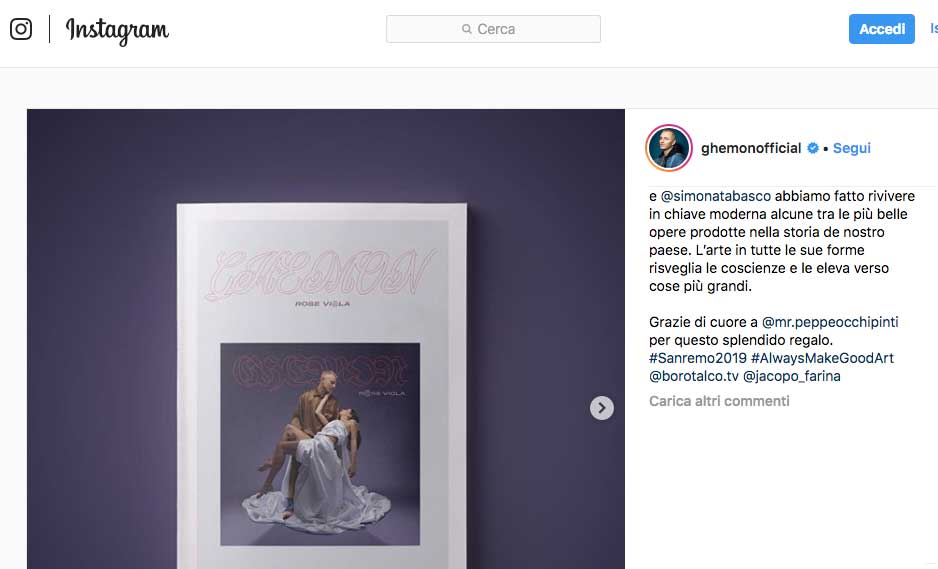The height and width of the screenshot is (569, 938).
Task: Advance to next photo with the carousel arrow
Action: [602, 408]
